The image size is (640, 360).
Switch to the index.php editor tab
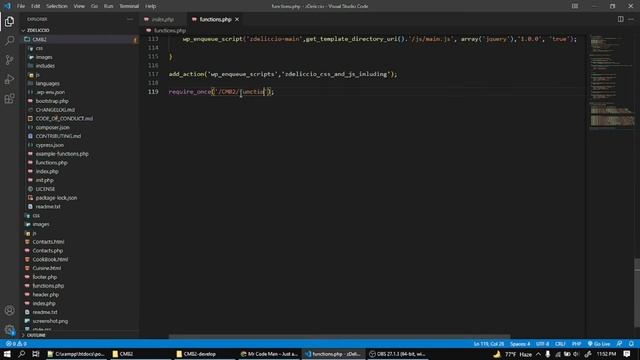pos(162,19)
